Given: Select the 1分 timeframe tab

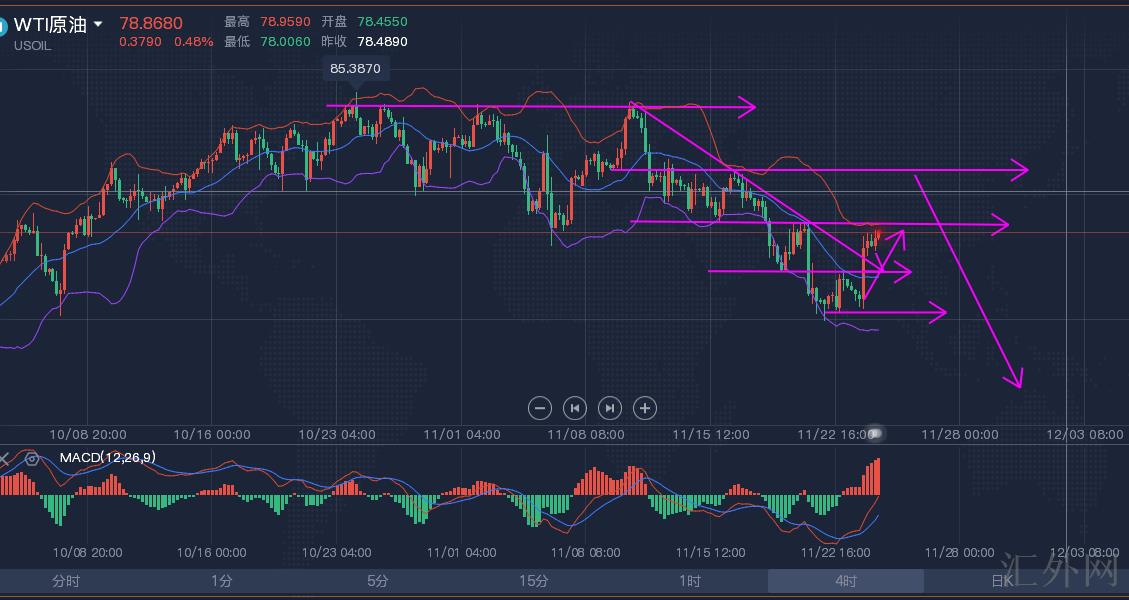Looking at the screenshot, I should (x=222, y=581).
